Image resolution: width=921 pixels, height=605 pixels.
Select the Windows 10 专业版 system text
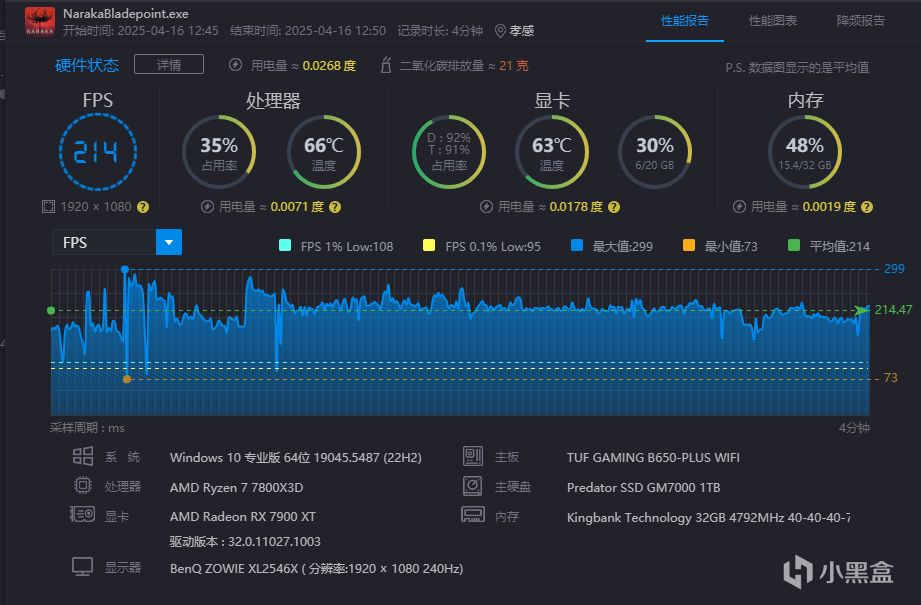tap(295, 458)
